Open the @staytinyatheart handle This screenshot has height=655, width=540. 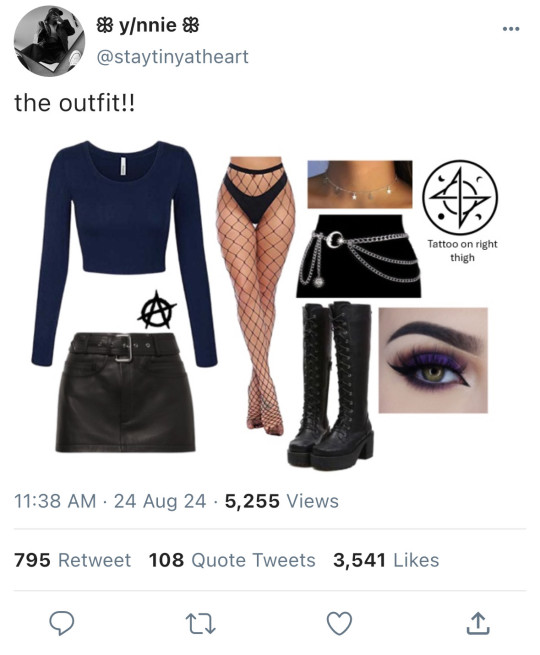click(172, 57)
